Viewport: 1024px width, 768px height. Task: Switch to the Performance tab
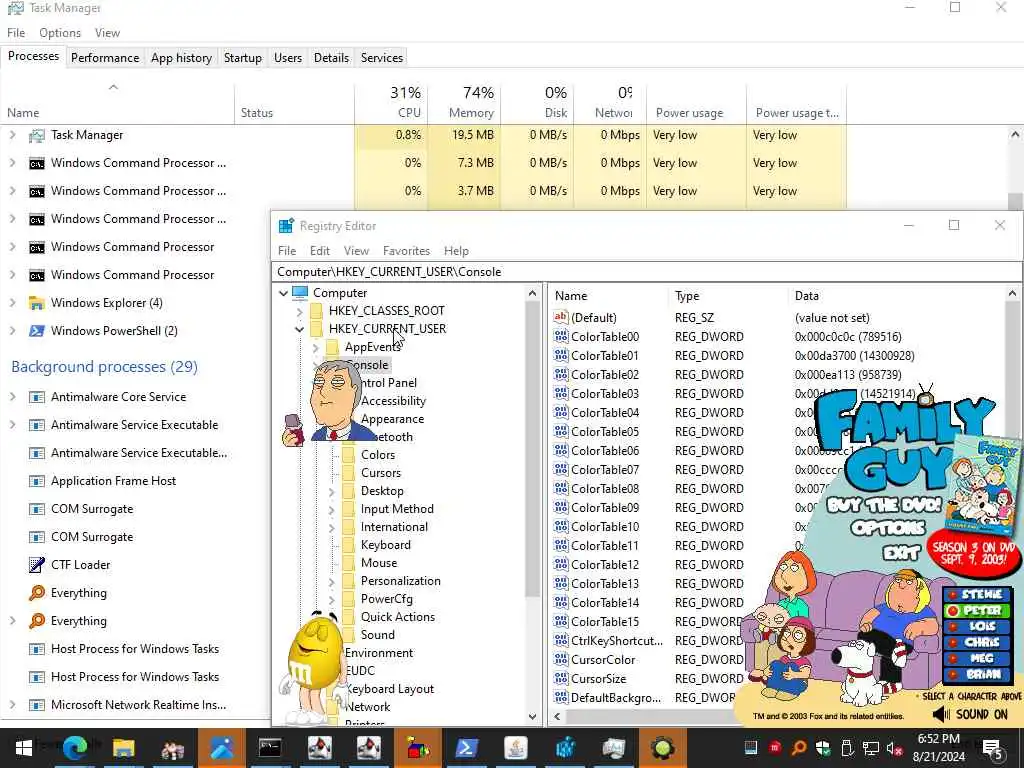click(x=105, y=58)
